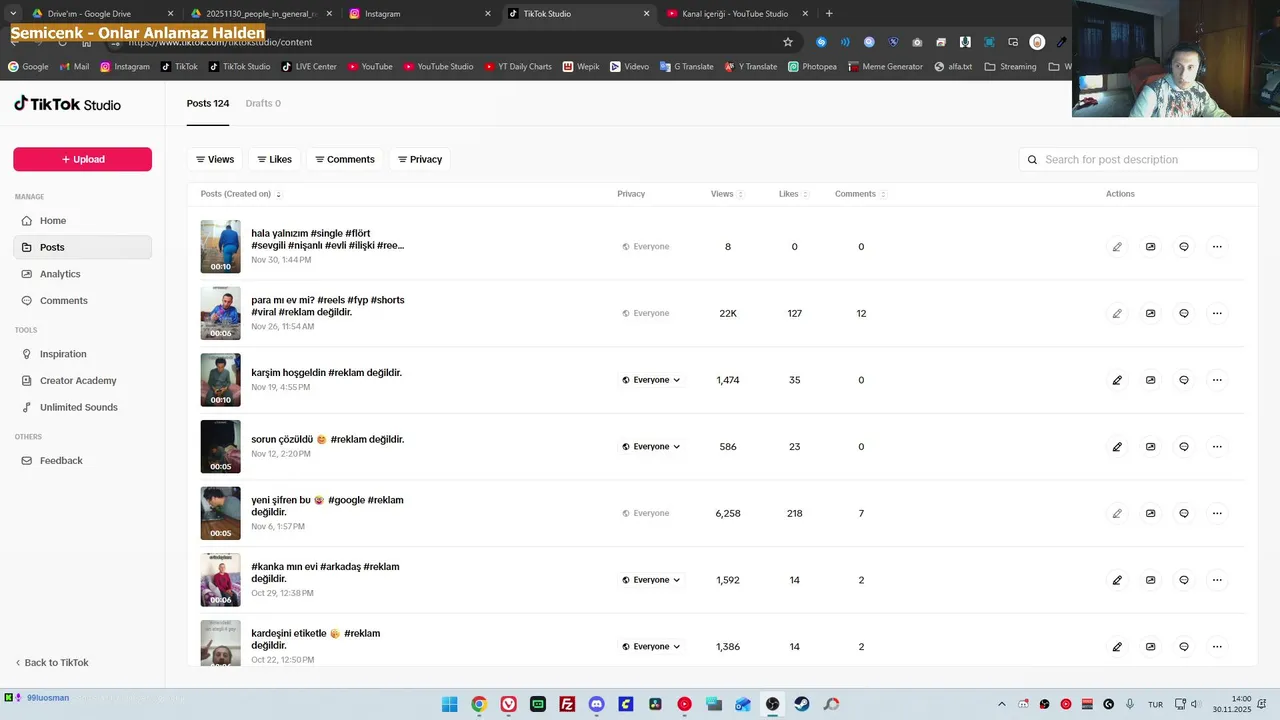Open FileZilla from the taskbar
This screenshot has height=720, width=1280.
pos(567,704)
